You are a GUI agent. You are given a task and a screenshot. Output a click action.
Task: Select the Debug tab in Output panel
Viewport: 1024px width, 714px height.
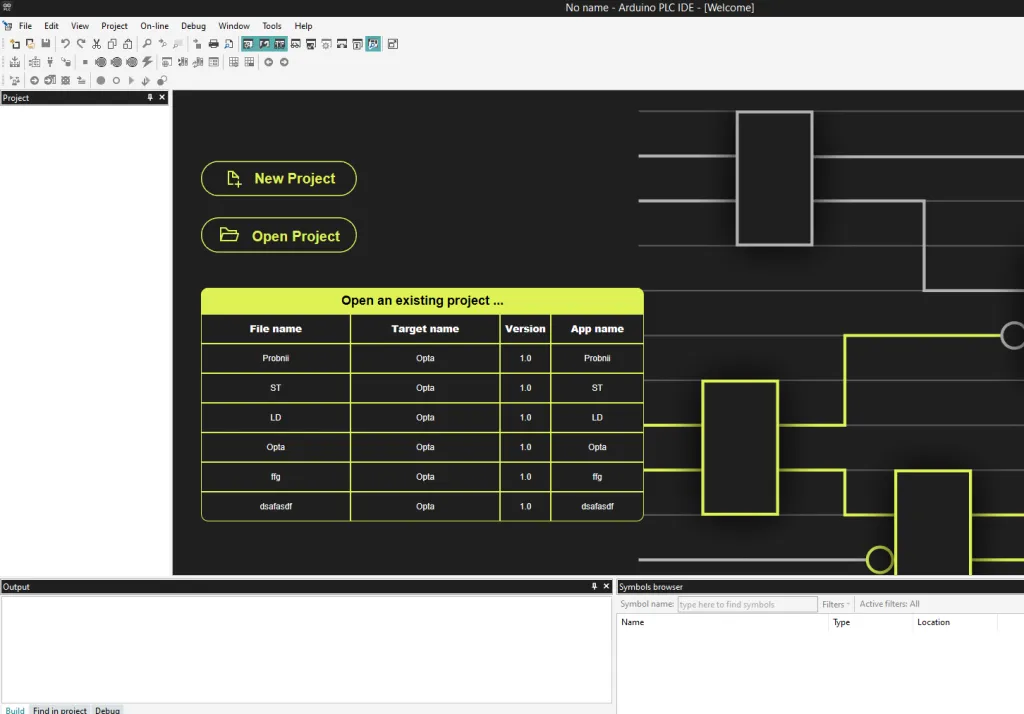coord(107,710)
